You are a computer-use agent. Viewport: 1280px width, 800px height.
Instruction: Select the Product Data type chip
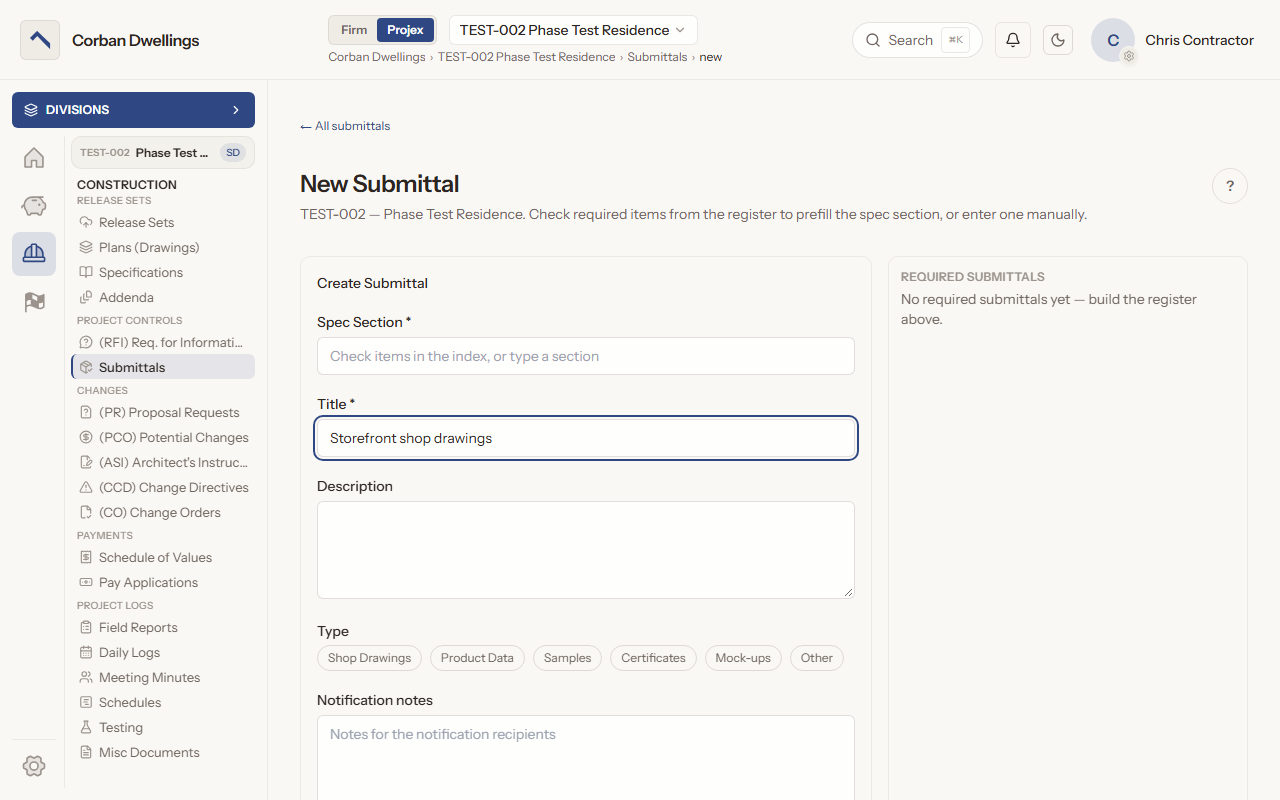click(477, 658)
